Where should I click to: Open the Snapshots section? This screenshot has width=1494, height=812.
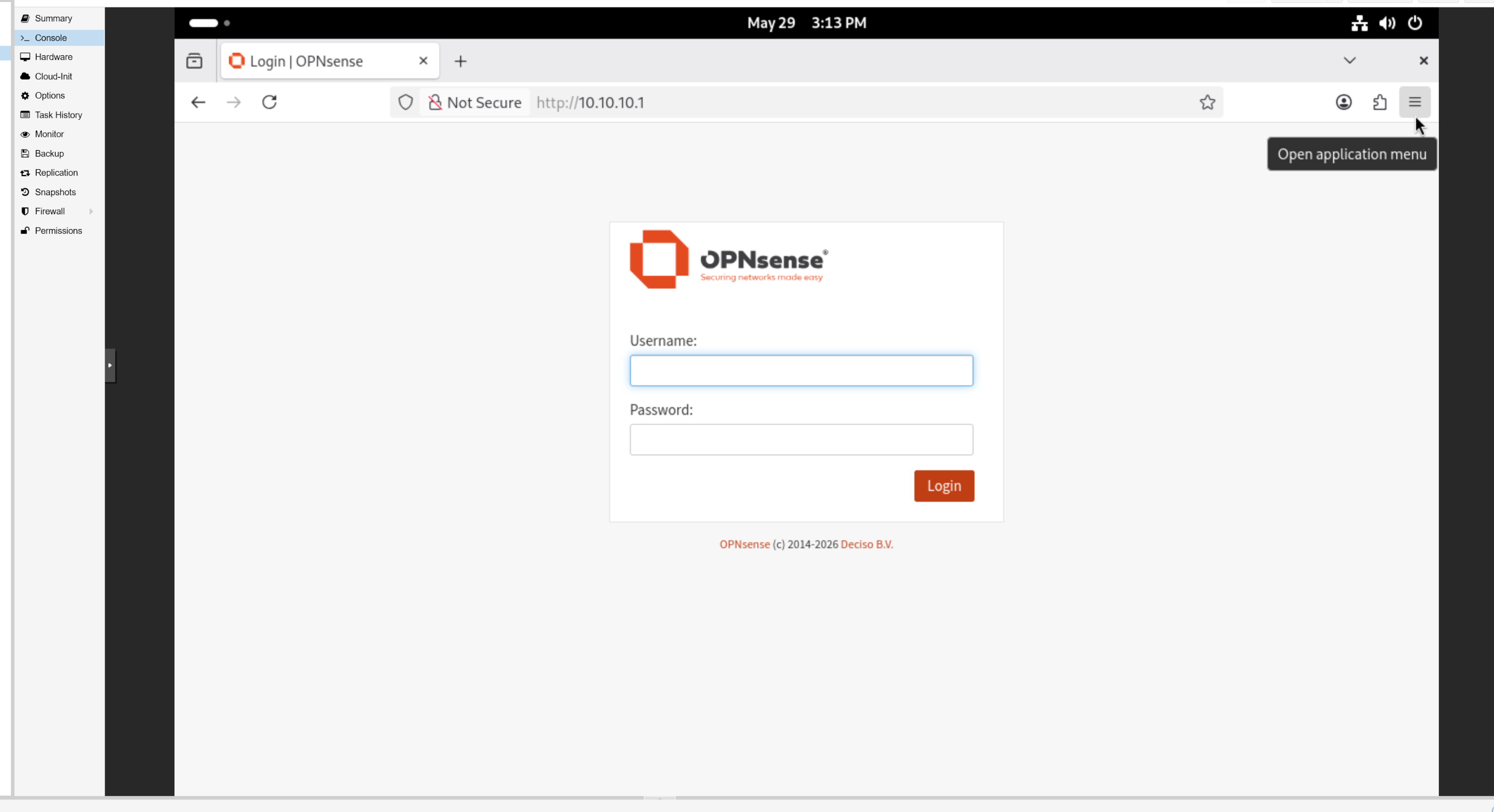[55, 192]
